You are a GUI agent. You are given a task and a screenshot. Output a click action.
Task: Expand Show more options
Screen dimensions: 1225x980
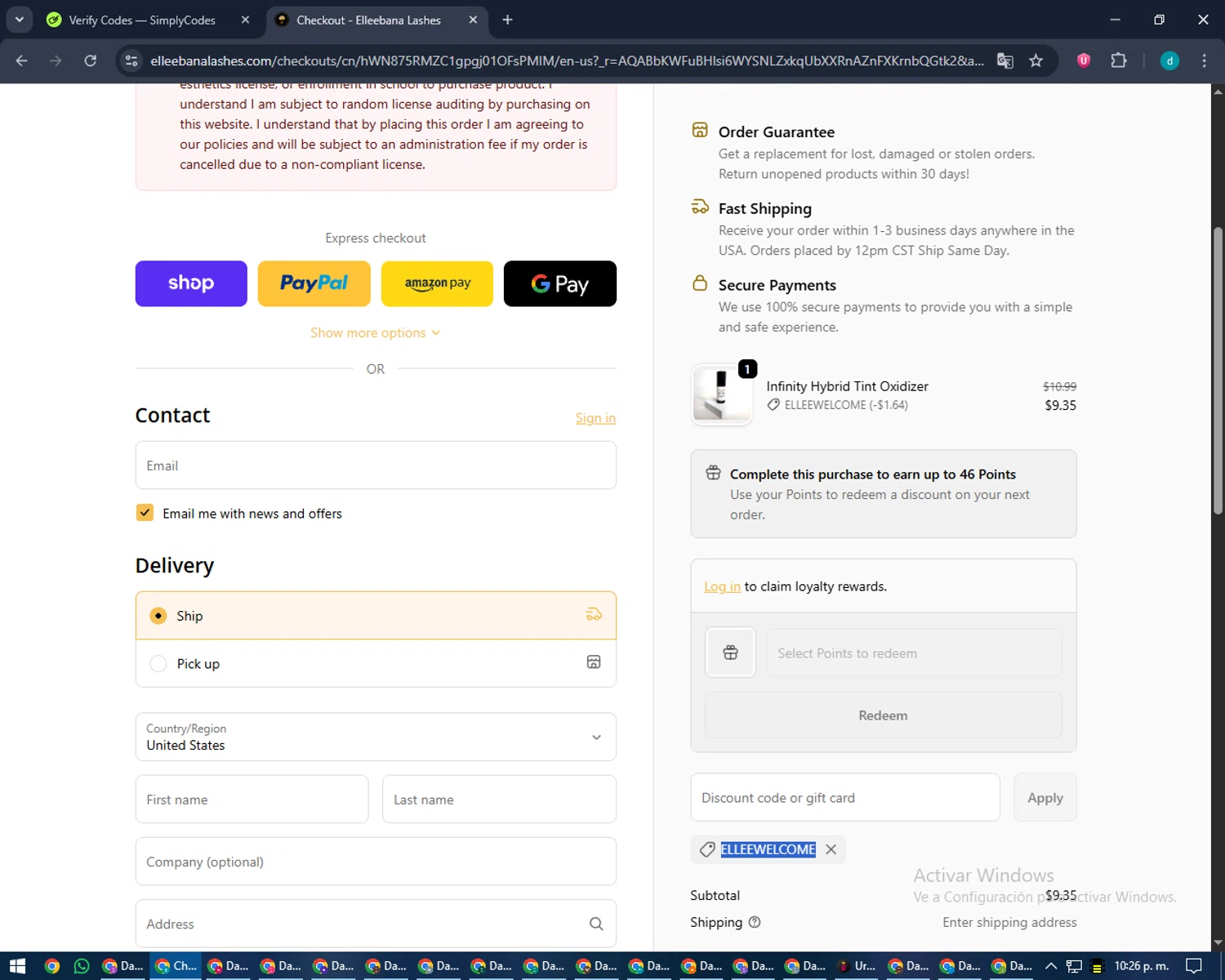375,332
